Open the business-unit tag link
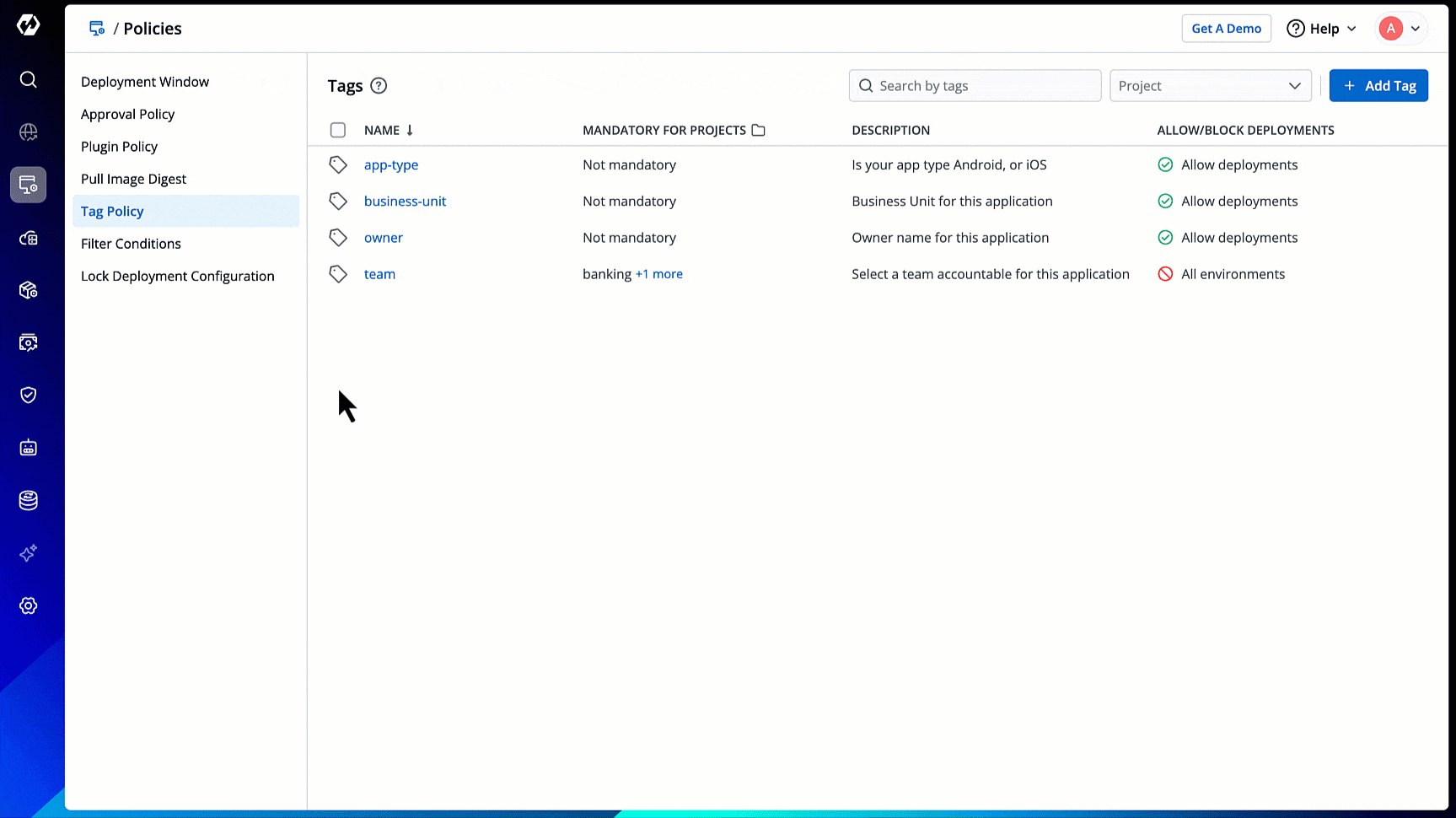Viewport: 1456px width, 818px height. coord(405,202)
